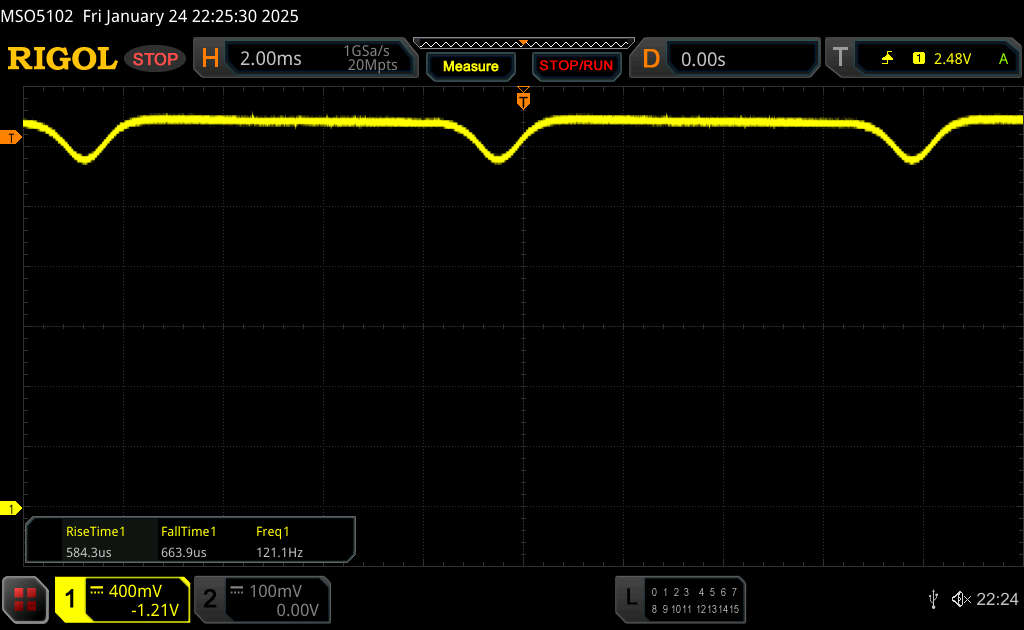1024x630 pixels.
Task: Open horizontal timebase settings labeled H
Action: (x=210, y=59)
